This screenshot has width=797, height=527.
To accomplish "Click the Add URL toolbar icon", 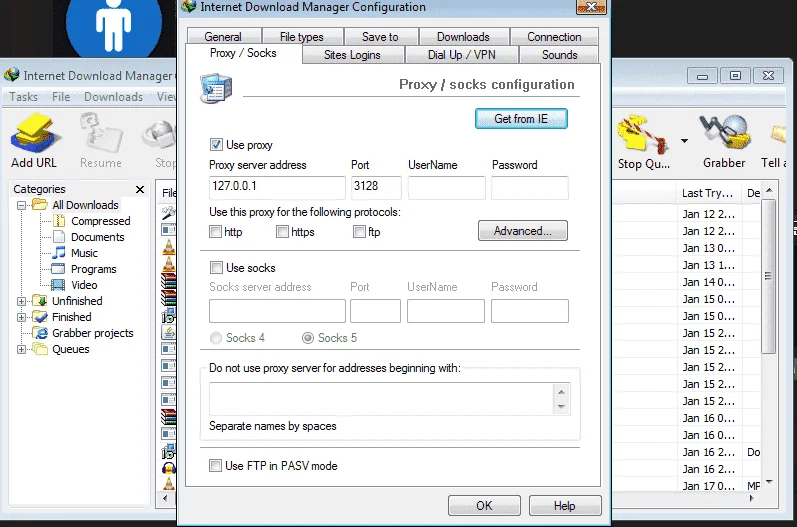I will point(36,133).
